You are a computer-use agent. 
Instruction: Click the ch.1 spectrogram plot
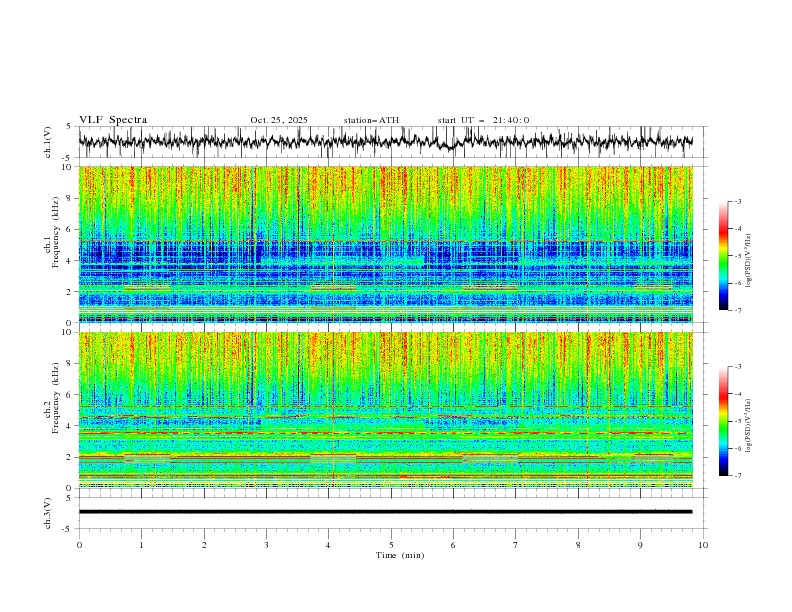(386, 244)
